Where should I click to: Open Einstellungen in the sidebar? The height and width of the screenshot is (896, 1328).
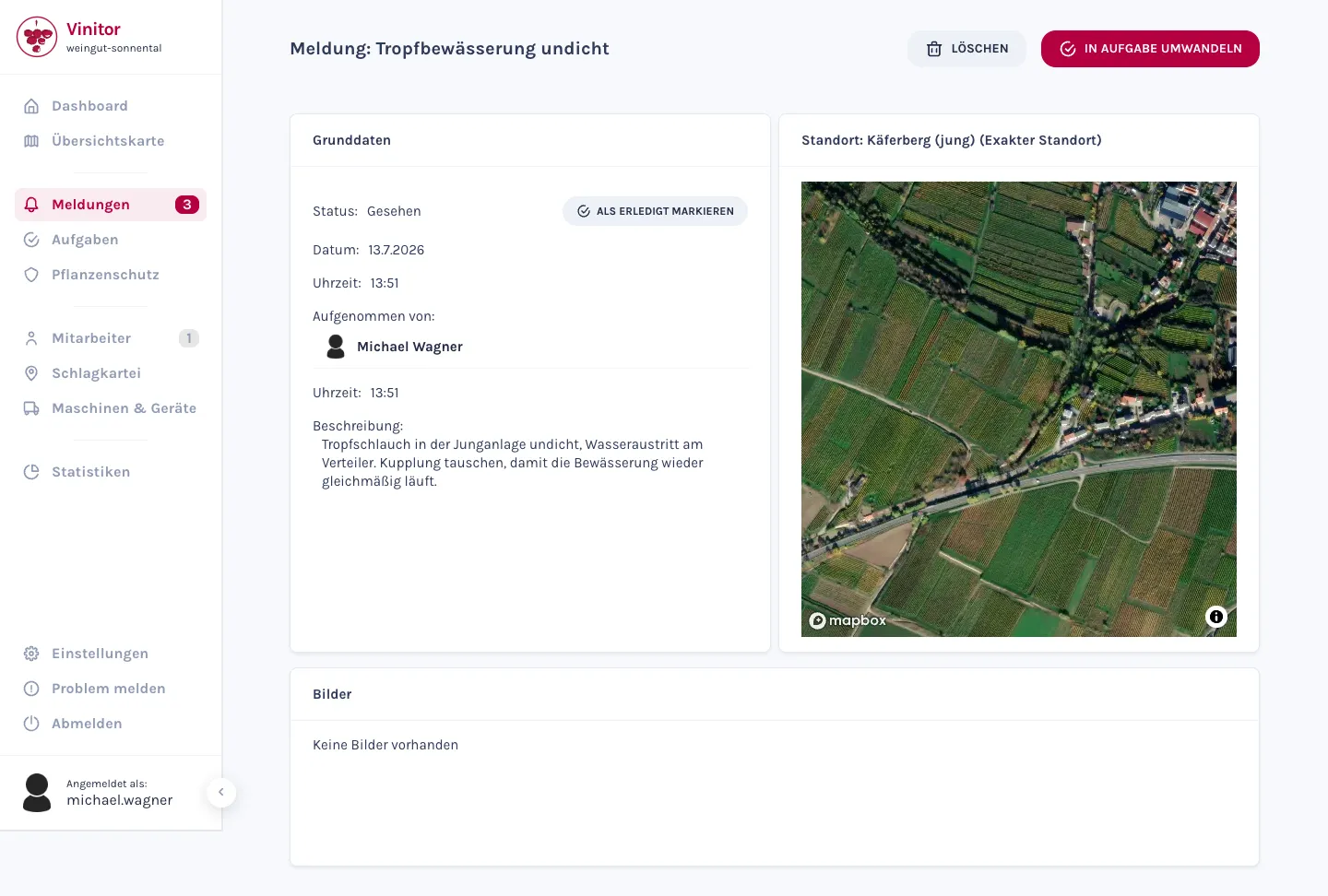[x=111, y=654]
